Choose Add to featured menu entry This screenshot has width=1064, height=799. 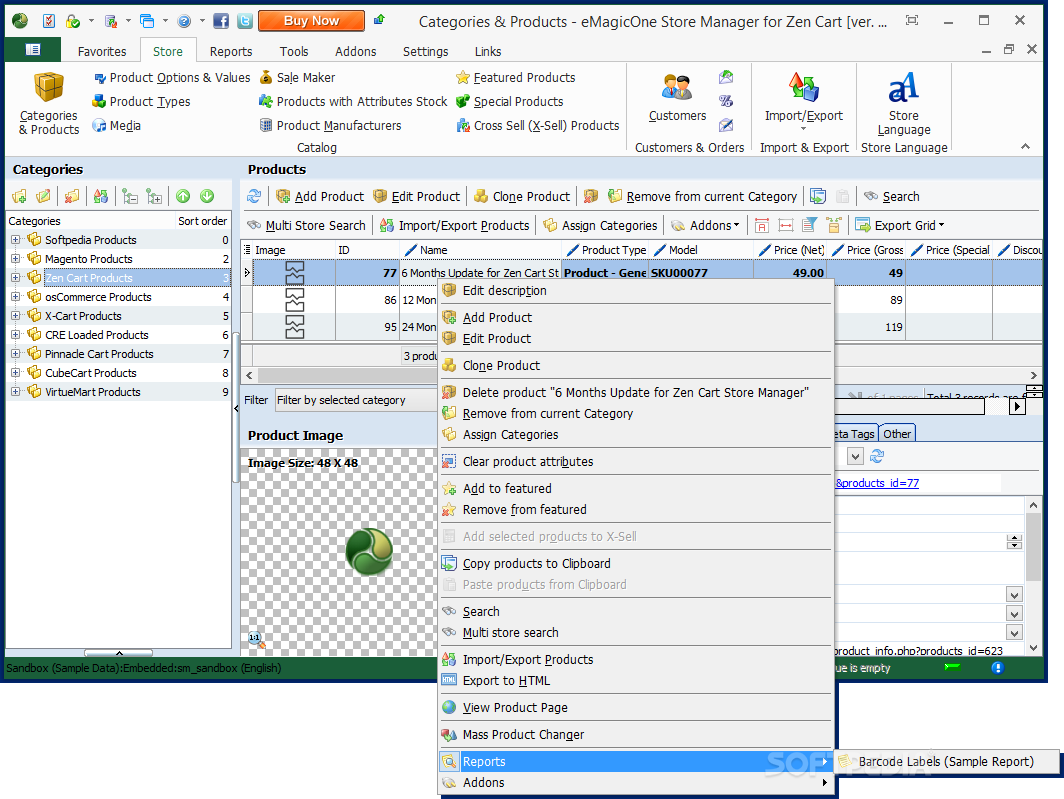[x=636, y=489]
